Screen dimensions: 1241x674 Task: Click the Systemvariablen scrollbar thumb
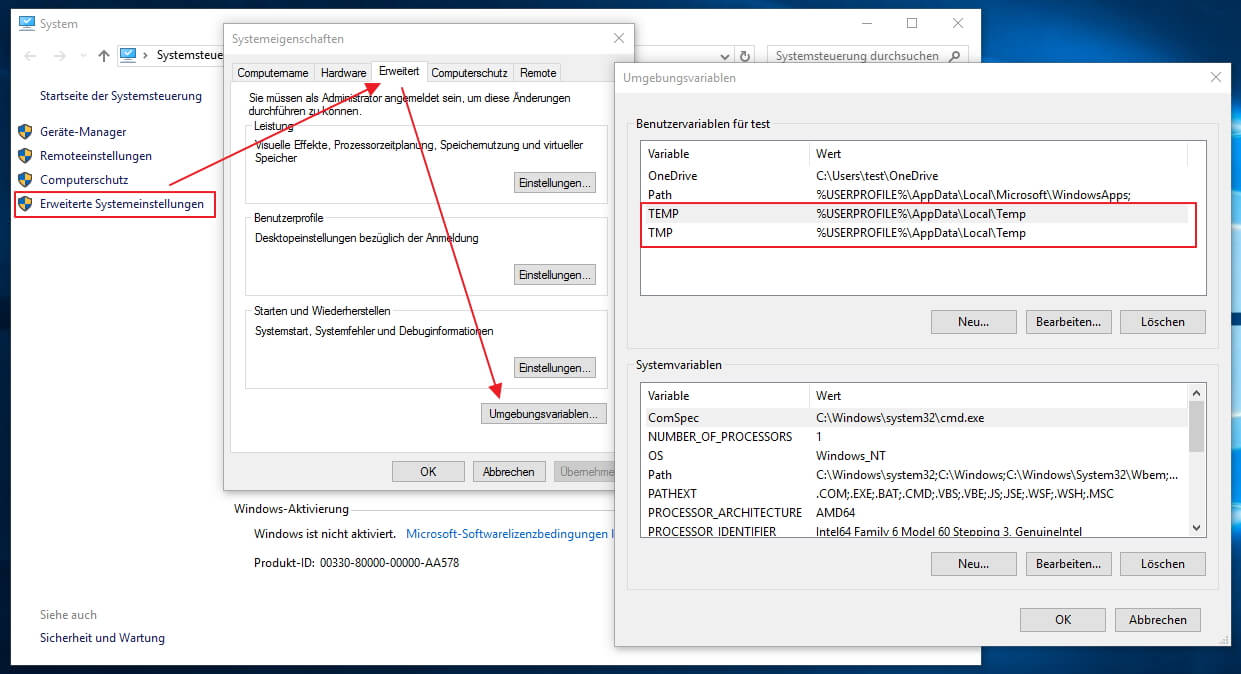pos(1197,427)
